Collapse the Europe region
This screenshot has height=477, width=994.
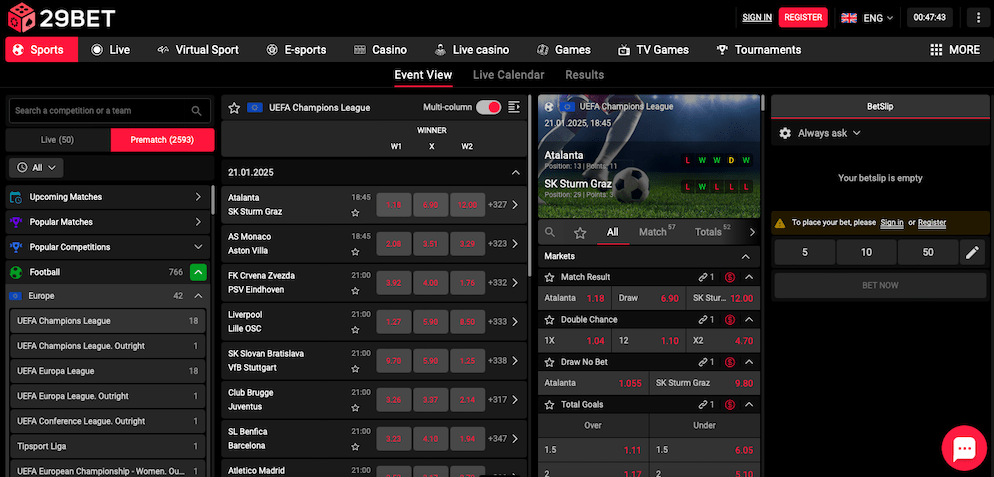click(x=198, y=296)
